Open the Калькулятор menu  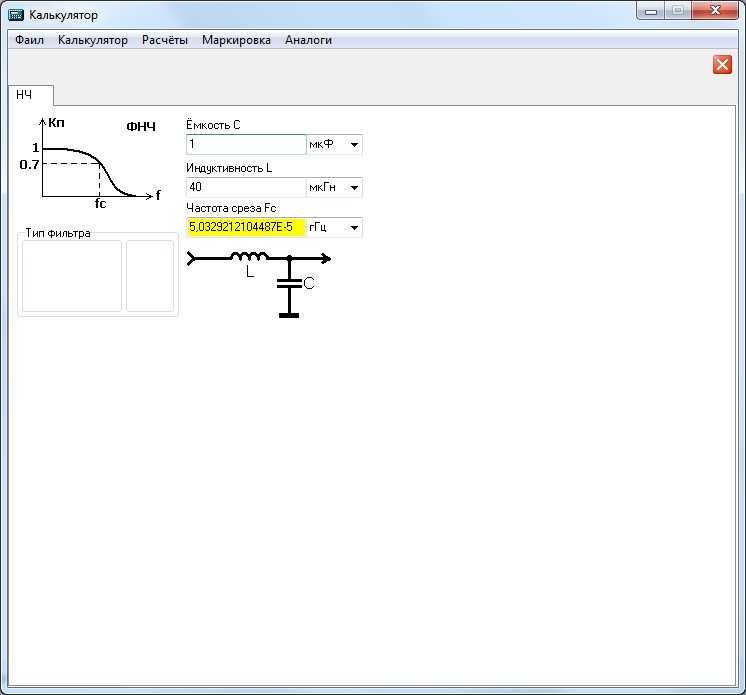(93, 41)
